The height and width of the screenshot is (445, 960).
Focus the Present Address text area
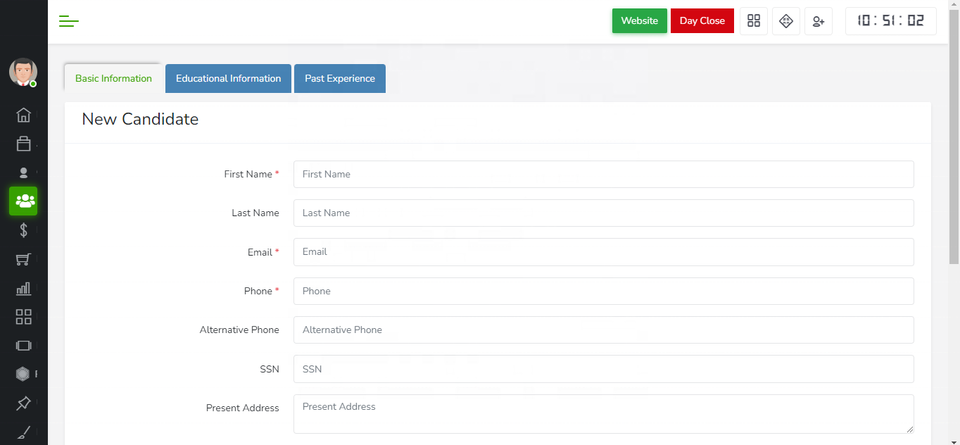point(604,414)
